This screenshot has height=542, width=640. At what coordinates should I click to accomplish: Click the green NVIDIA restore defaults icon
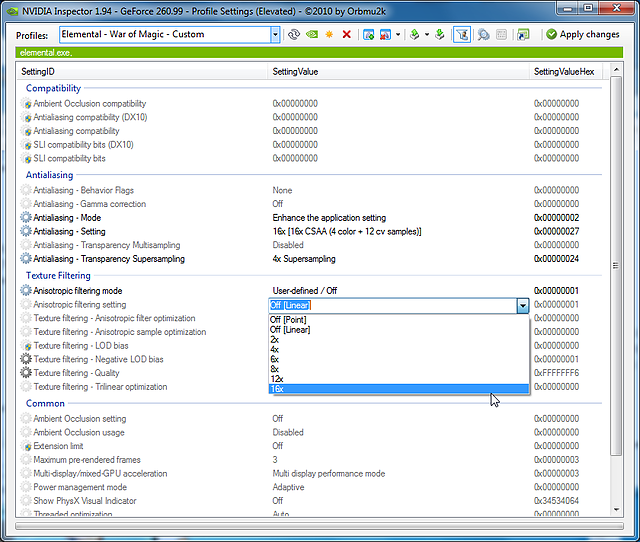pyautogui.click(x=312, y=35)
